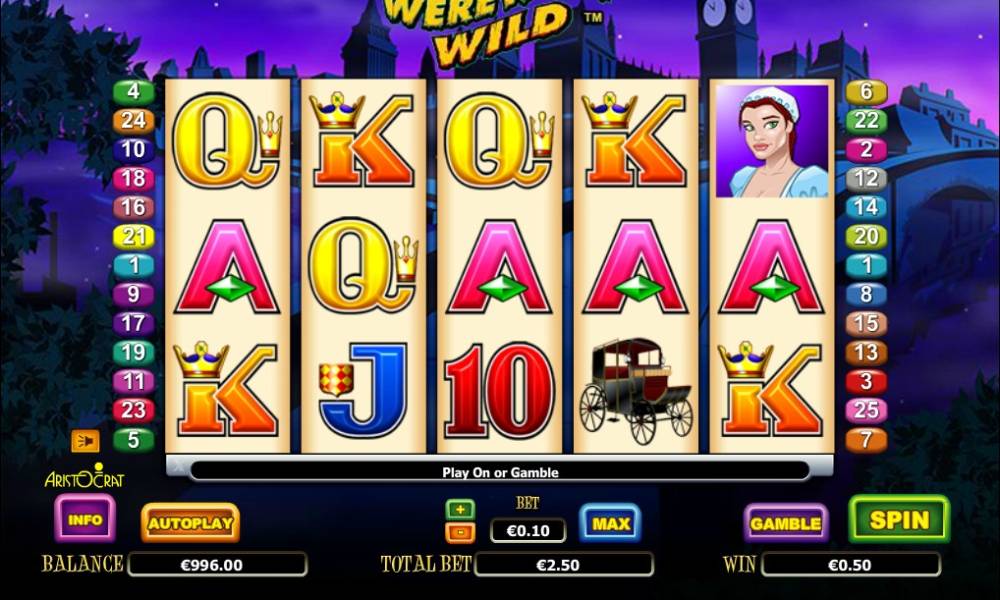The height and width of the screenshot is (600, 1000).
Task: Decrease bet with the orange minus button
Action: [x=460, y=532]
